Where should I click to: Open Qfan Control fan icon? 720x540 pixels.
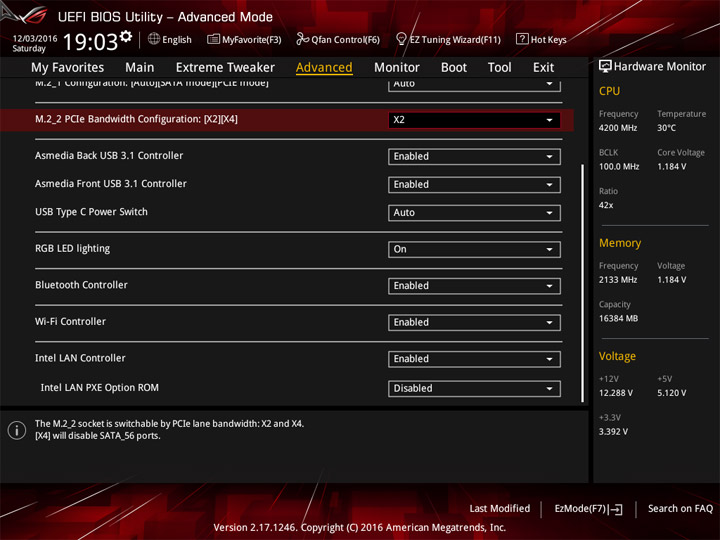click(x=302, y=39)
